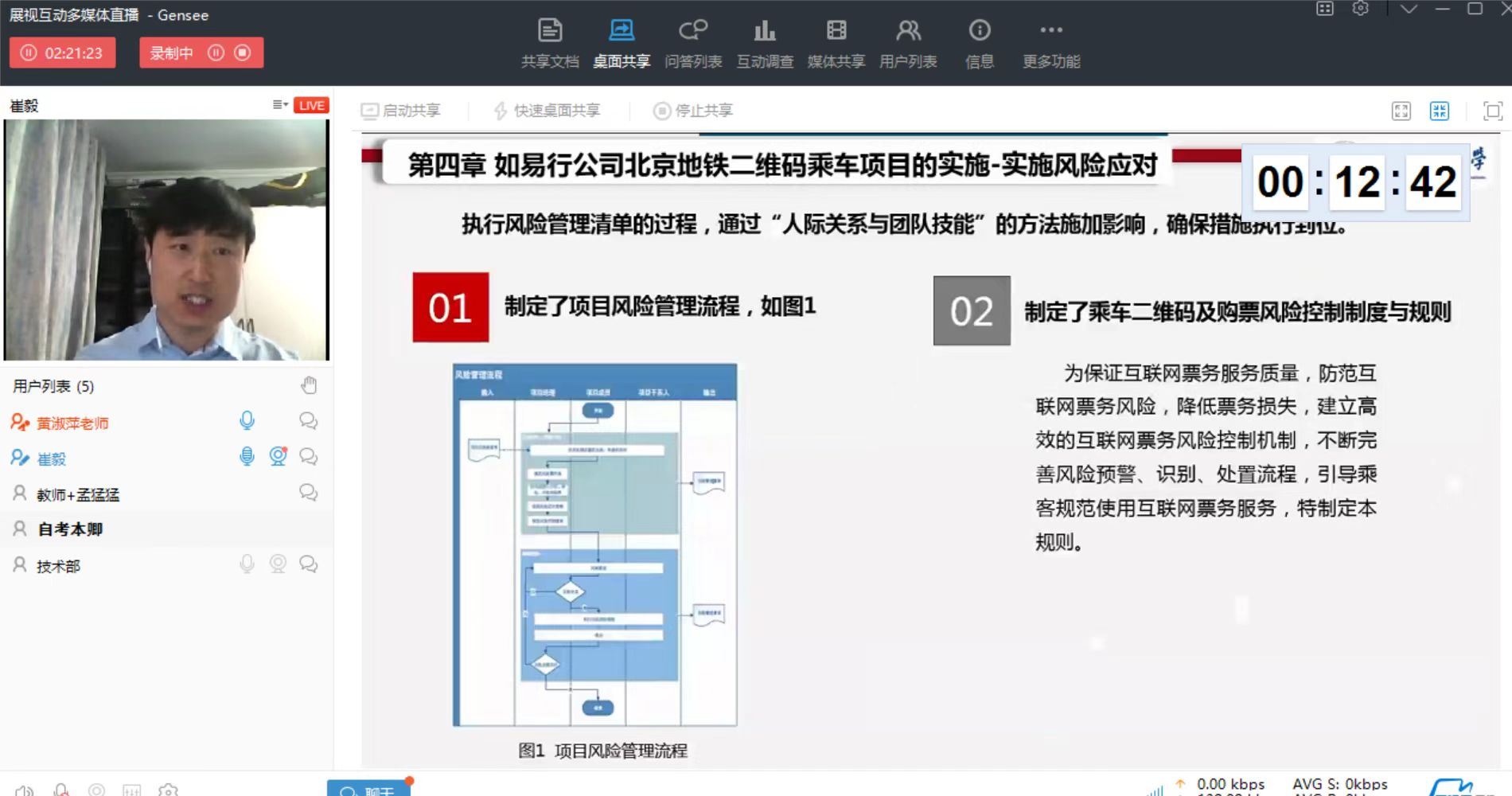Open the 共享文档 document sharing tool
This screenshot has width=1512, height=796.
tap(550, 43)
